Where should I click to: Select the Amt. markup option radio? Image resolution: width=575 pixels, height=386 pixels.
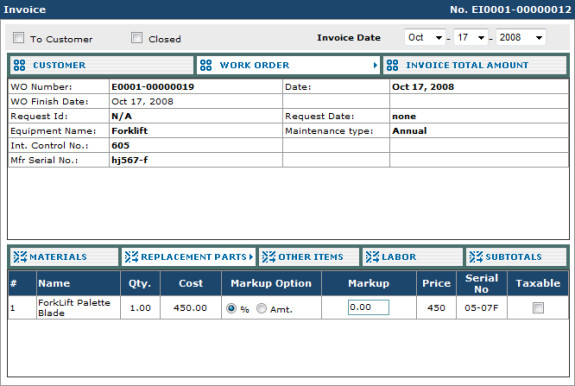pos(261,308)
